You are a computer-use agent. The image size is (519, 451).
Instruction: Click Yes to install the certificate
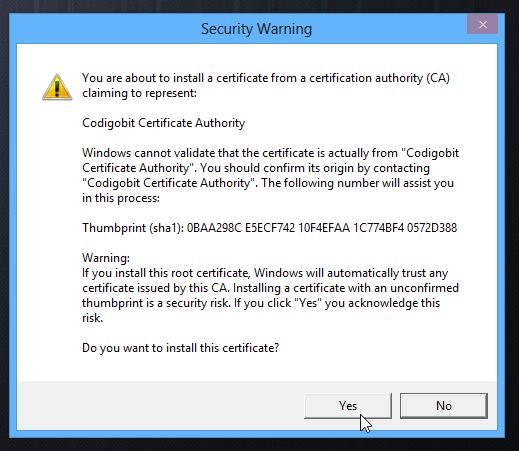click(348, 406)
